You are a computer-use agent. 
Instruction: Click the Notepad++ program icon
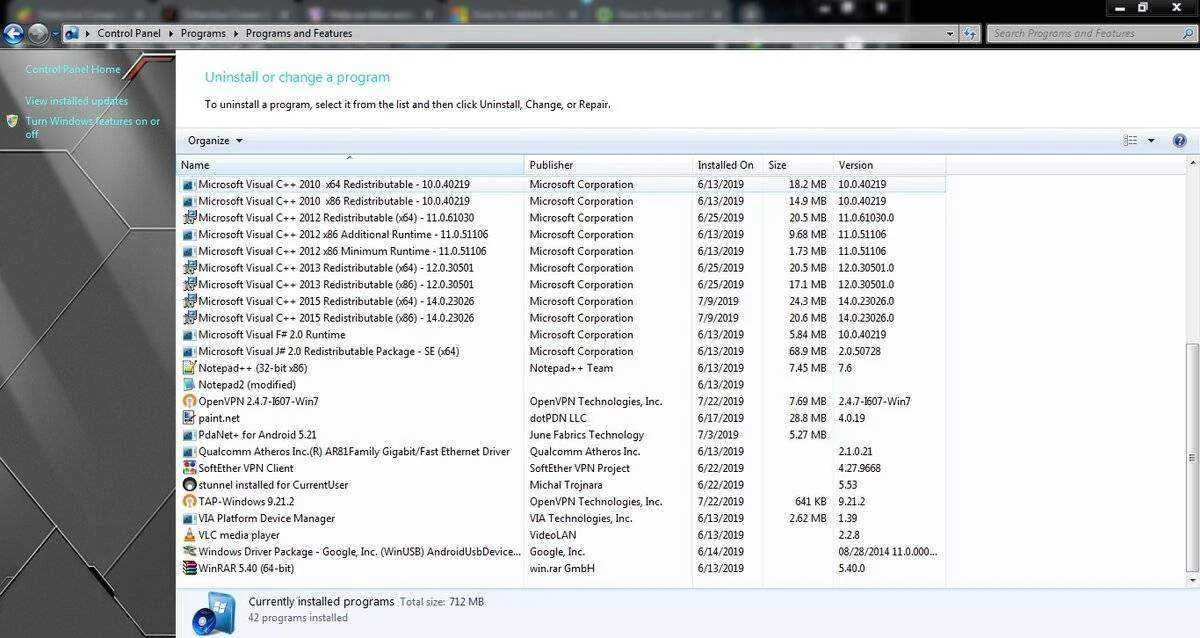pyautogui.click(x=190, y=368)
